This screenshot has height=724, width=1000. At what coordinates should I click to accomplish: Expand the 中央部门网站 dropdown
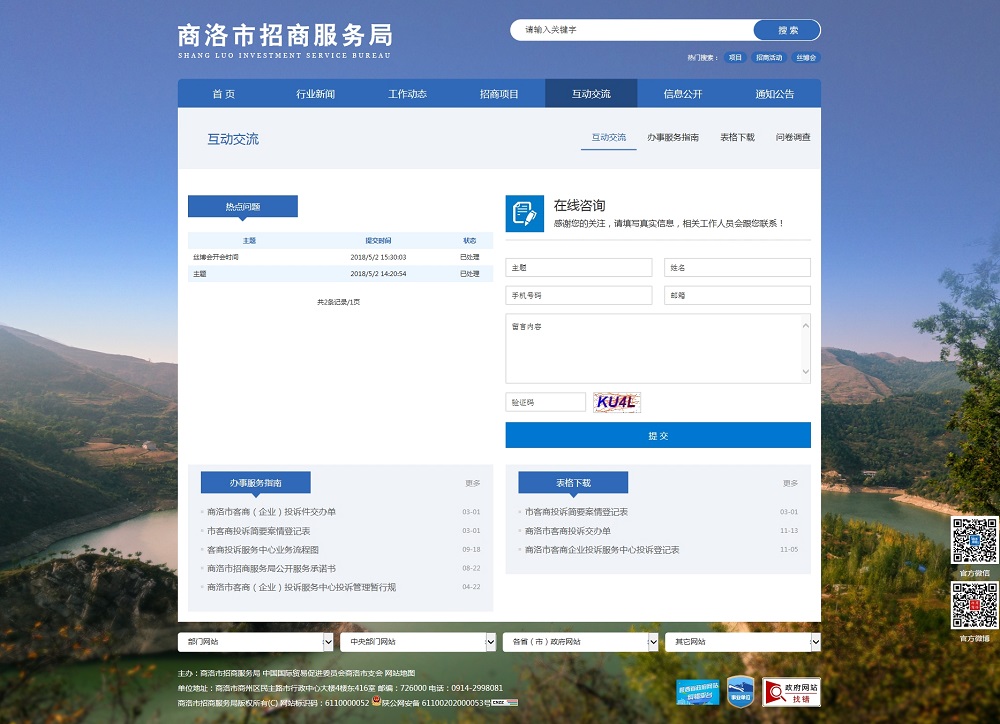pyautogui.click(x=417, y=641)
